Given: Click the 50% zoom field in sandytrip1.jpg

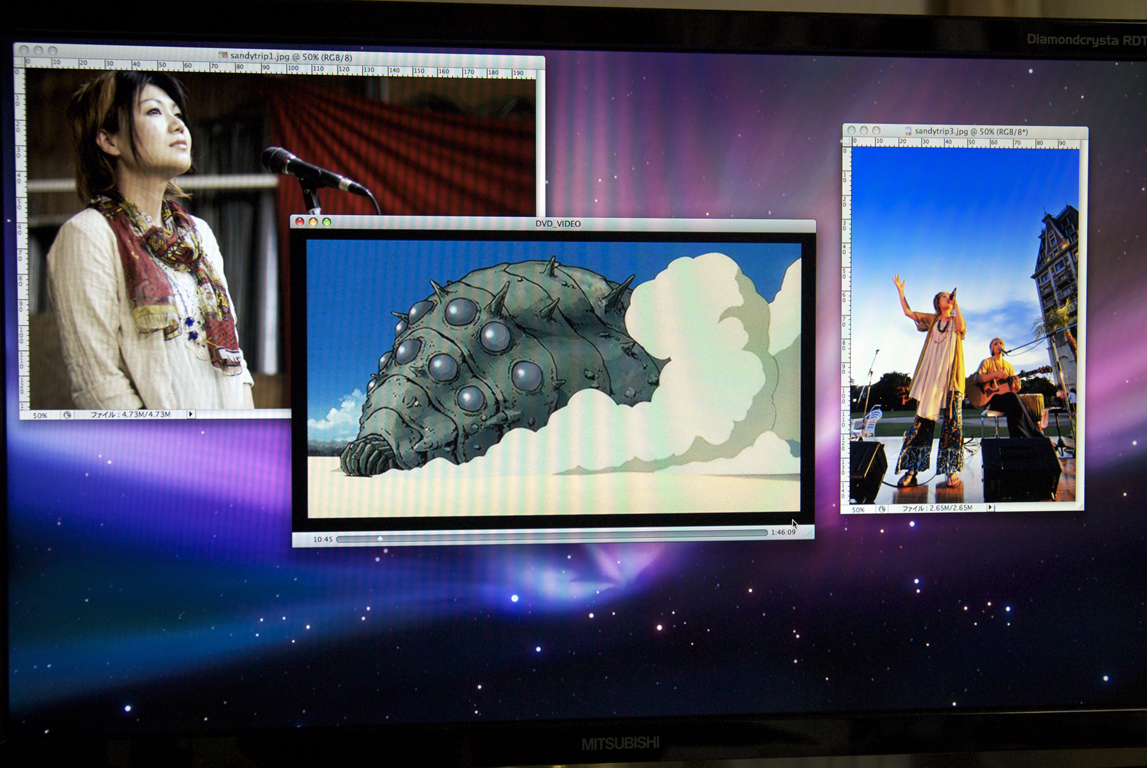Looking at the screenshot, I should (x=40, y=415).
